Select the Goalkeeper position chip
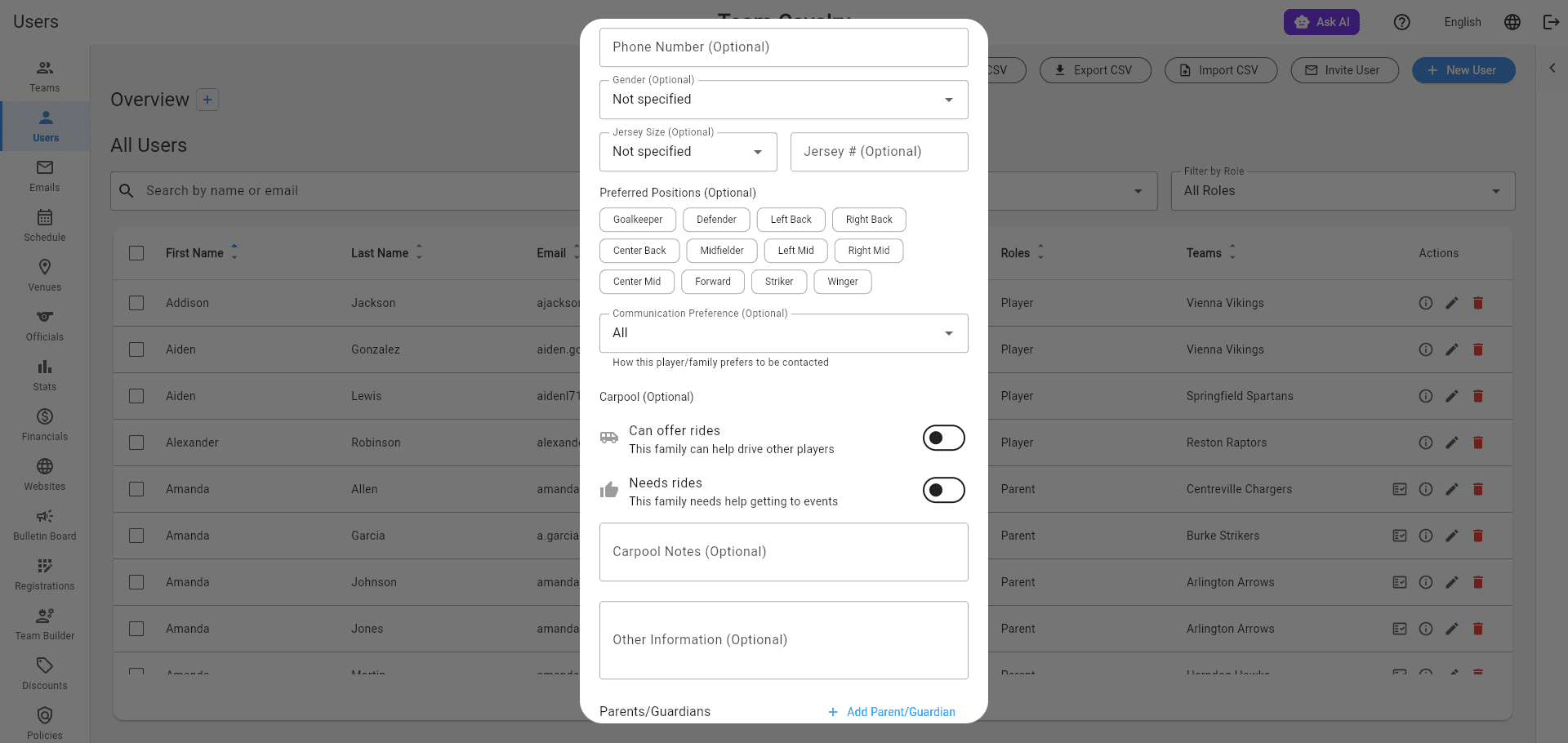This screenshot has height=743, width=1568. (638, 220)
